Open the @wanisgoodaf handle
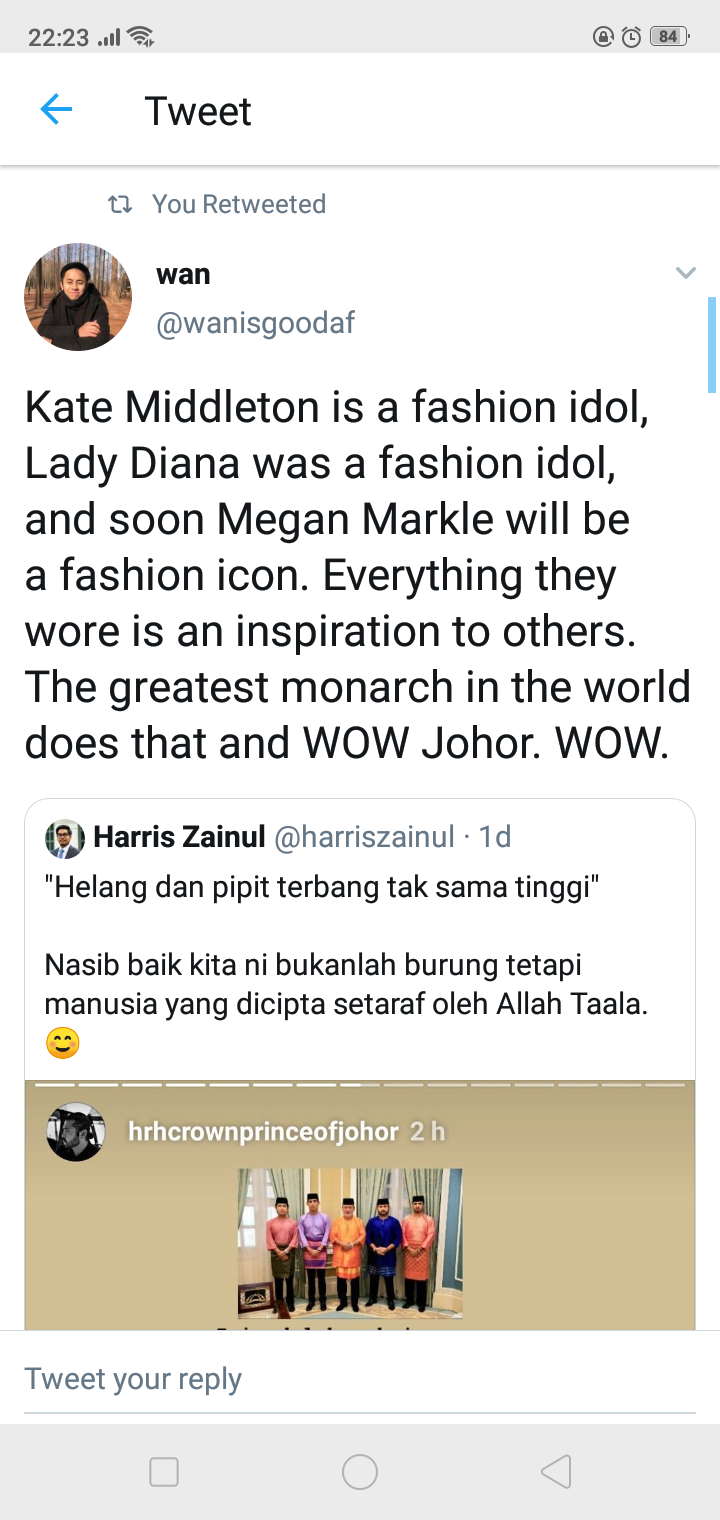 (255, 324)
